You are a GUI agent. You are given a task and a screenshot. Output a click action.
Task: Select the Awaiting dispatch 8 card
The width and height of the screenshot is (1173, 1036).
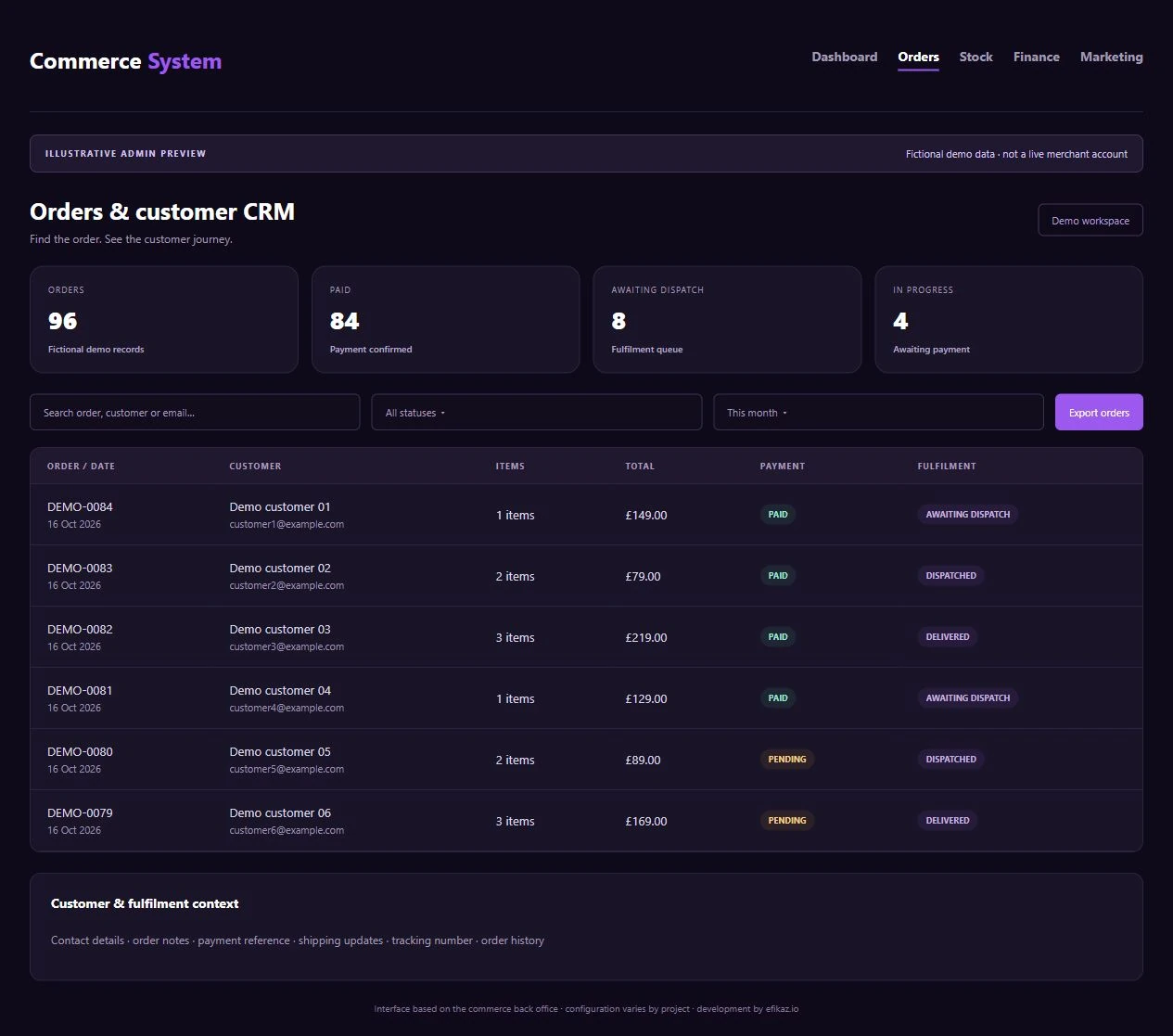[727, 320]
